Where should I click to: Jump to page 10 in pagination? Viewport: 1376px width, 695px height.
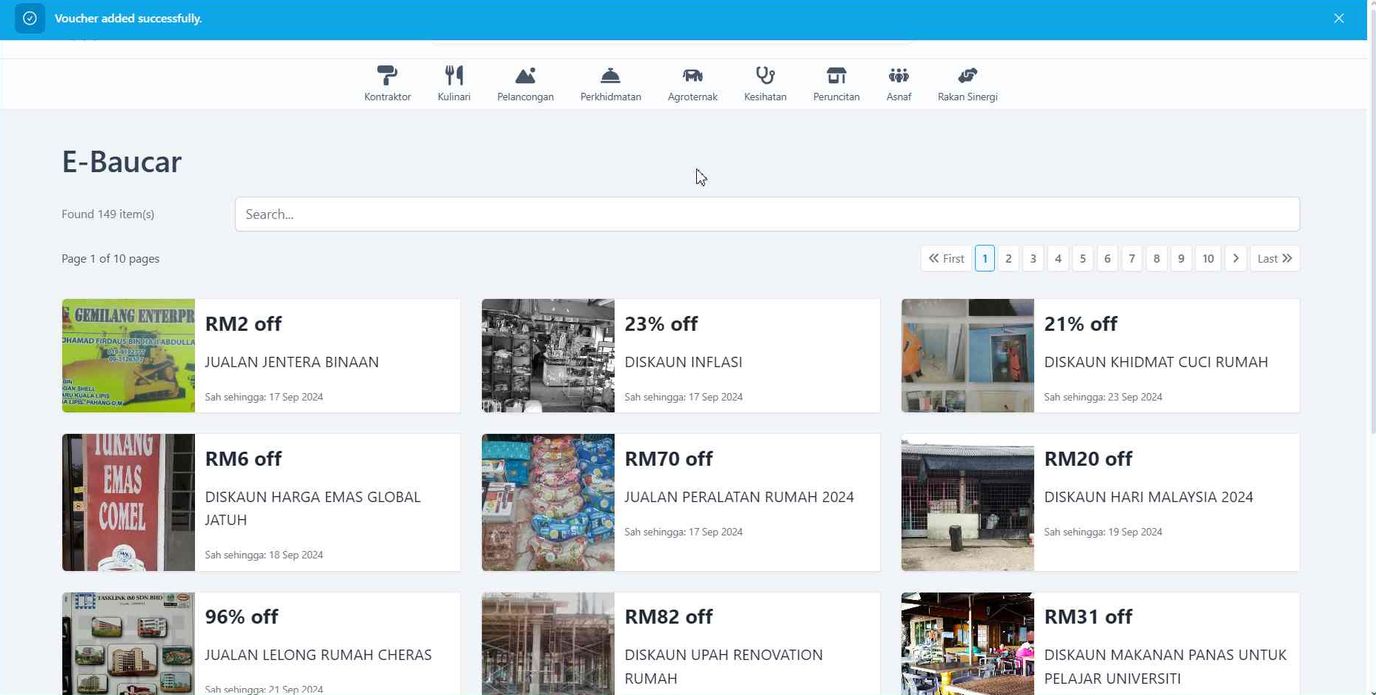(x=1207, y=258)
